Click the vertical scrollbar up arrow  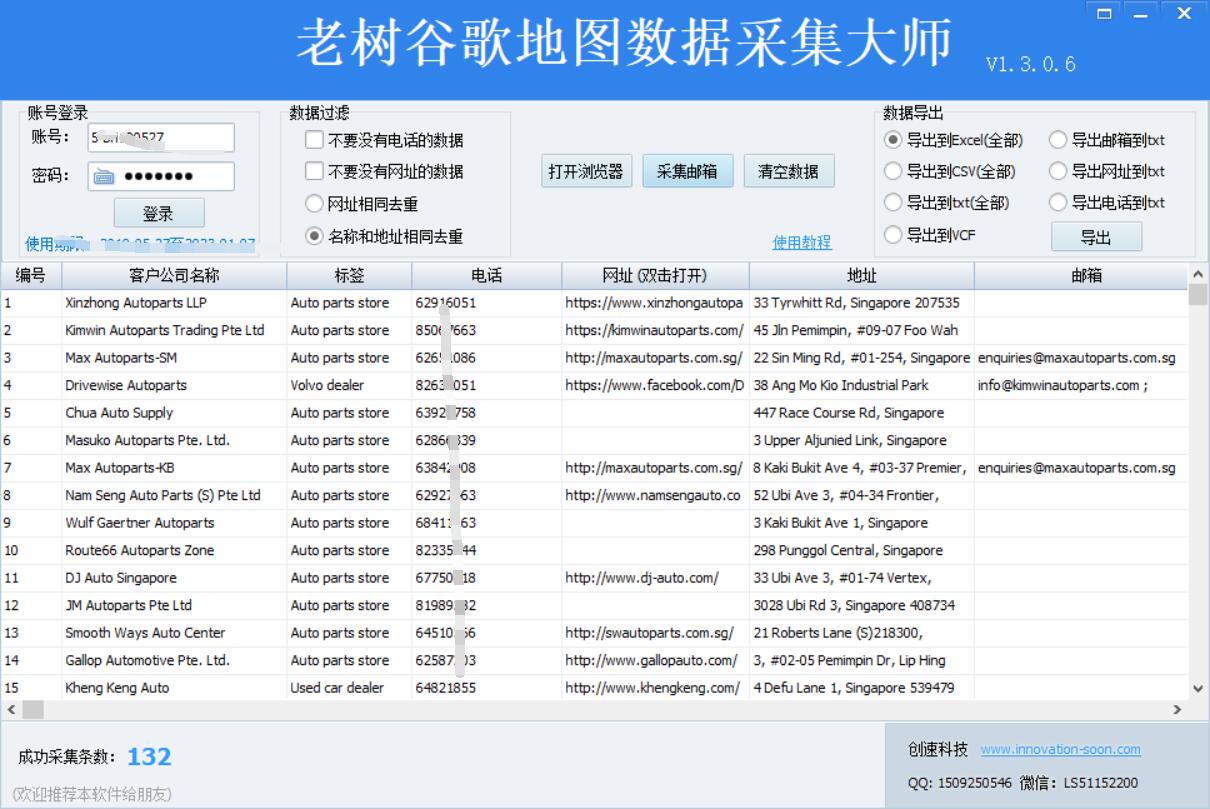point(1198,275)
